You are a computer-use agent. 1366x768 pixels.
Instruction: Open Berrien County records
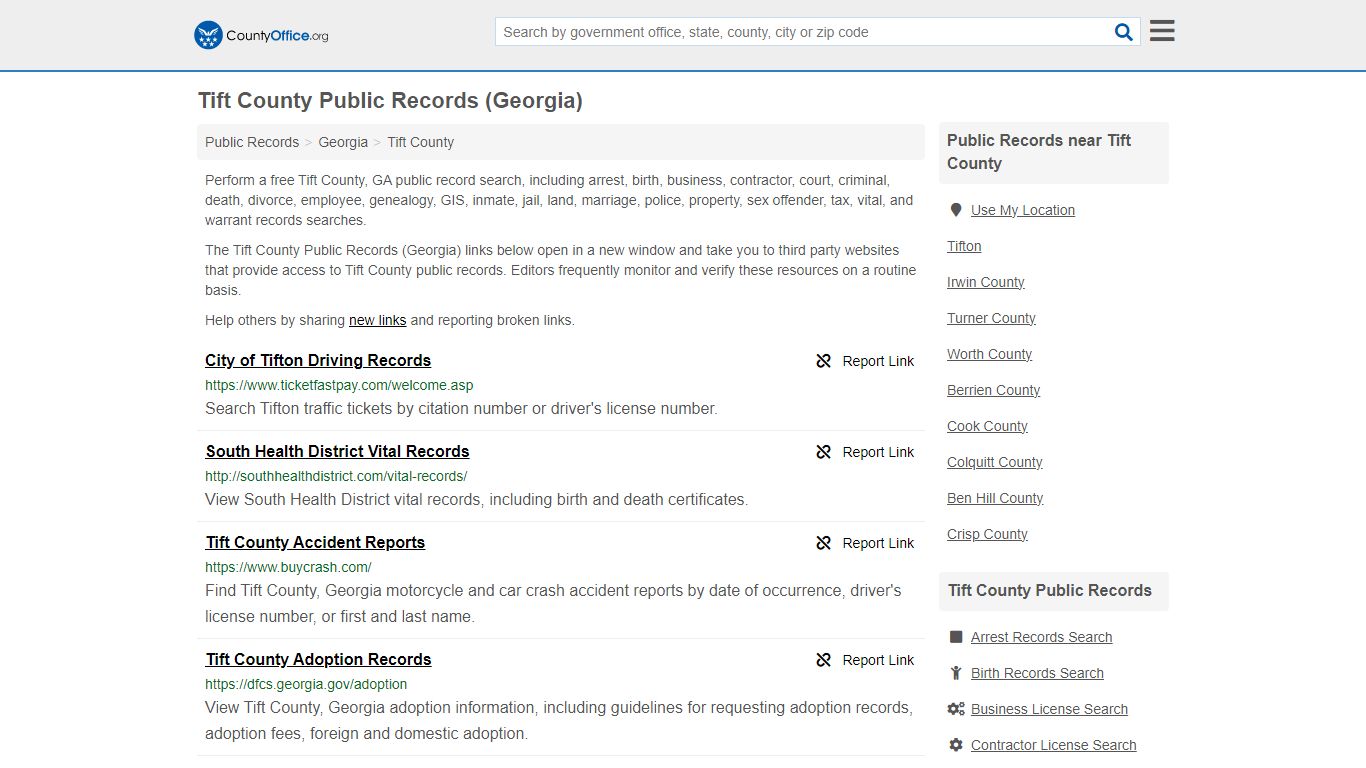(993, 390)
